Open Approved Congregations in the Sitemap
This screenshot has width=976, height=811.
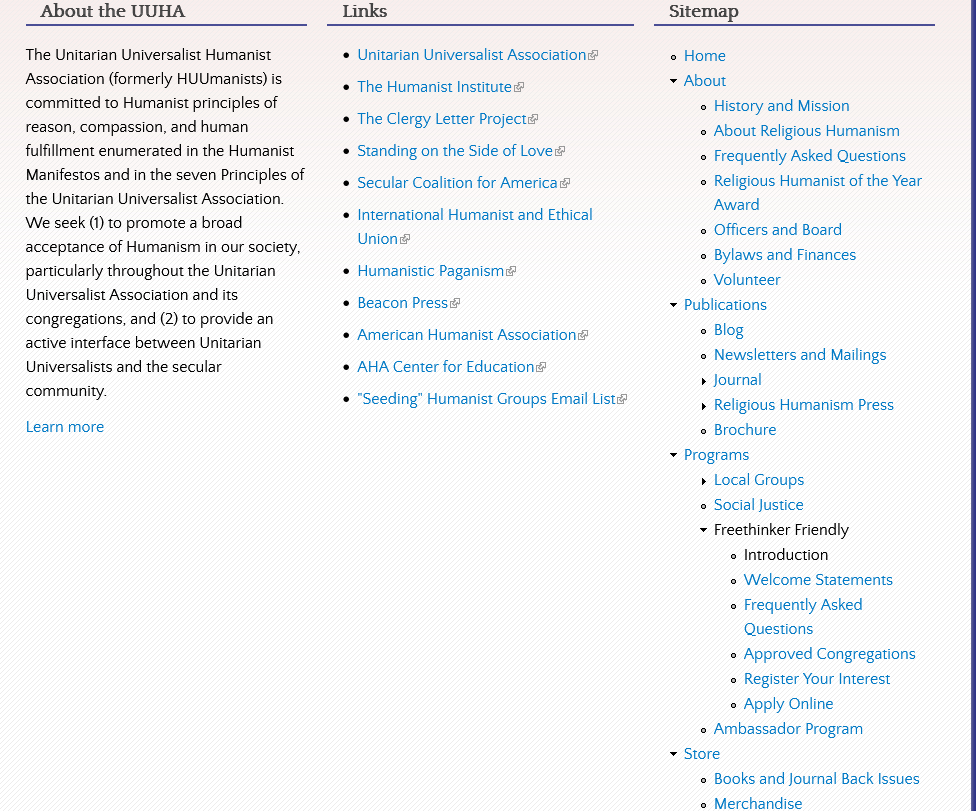(x=830, y=654)
